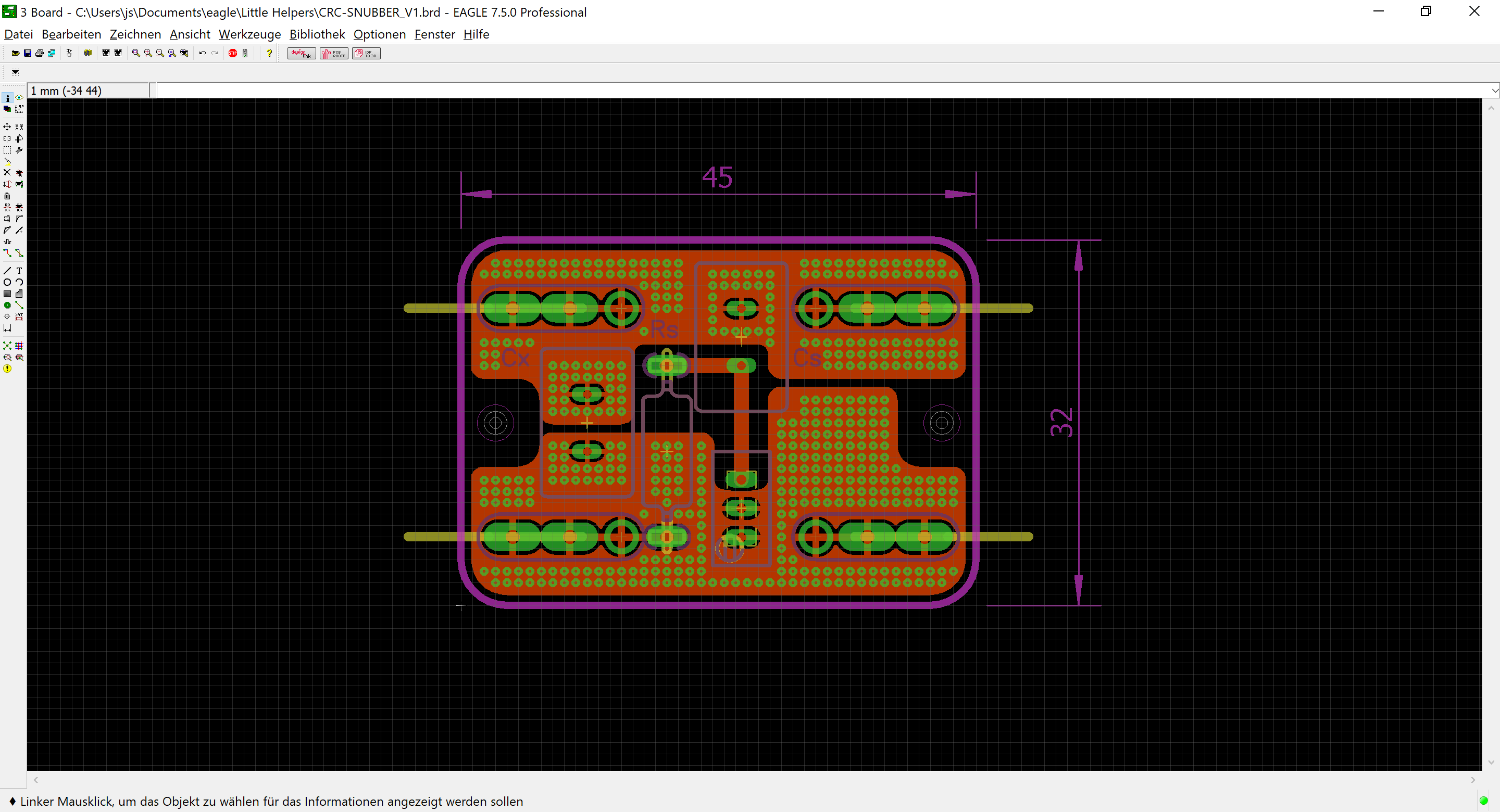Zoom to fit the drawing
1500x812 pixels.
point(135,53)
